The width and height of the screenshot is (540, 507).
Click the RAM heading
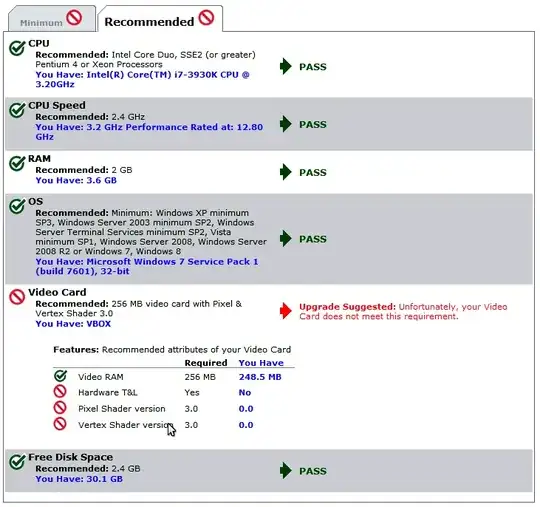point(39,158)
